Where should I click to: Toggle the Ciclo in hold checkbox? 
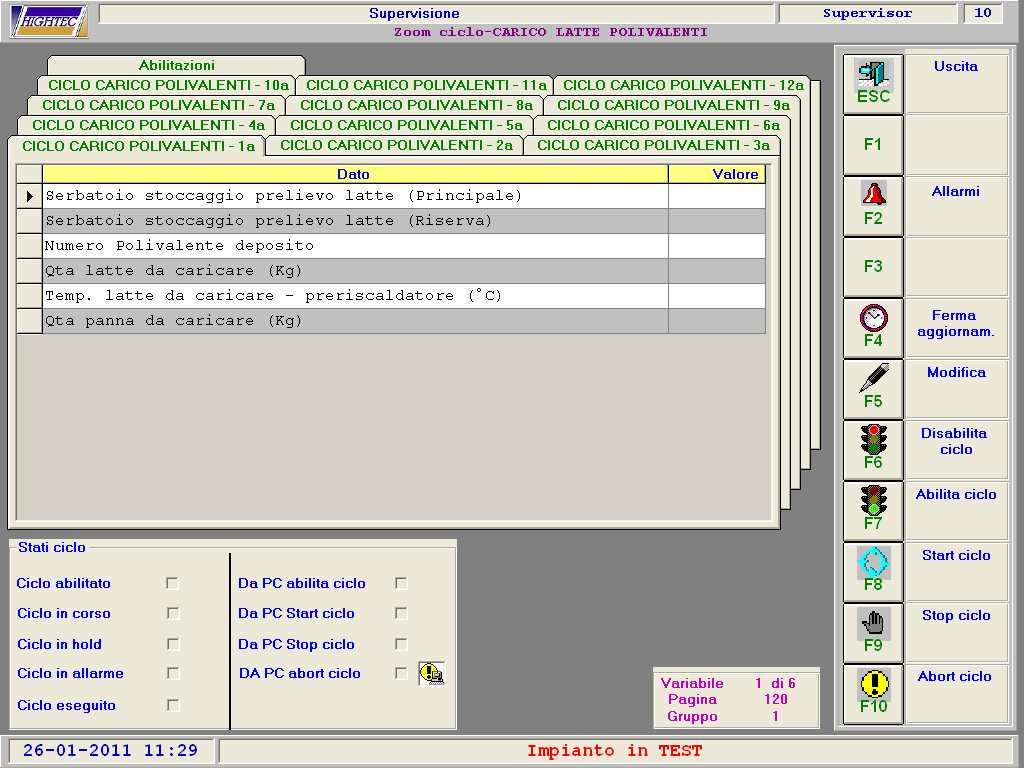click(x=172, y=644)
